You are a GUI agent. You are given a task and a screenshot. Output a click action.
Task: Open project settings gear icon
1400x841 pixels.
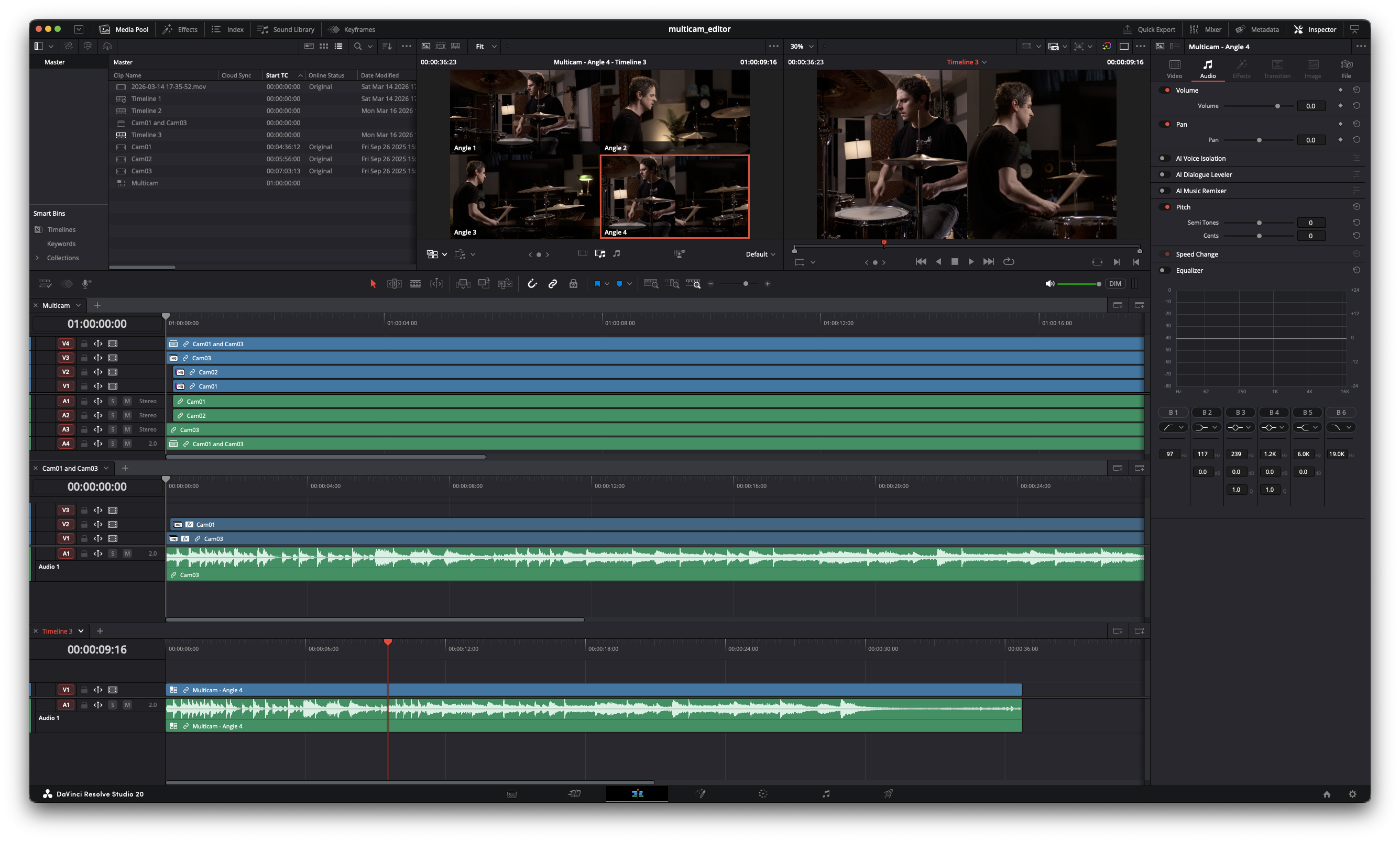pyautogui.click(x=1352, y=794)
